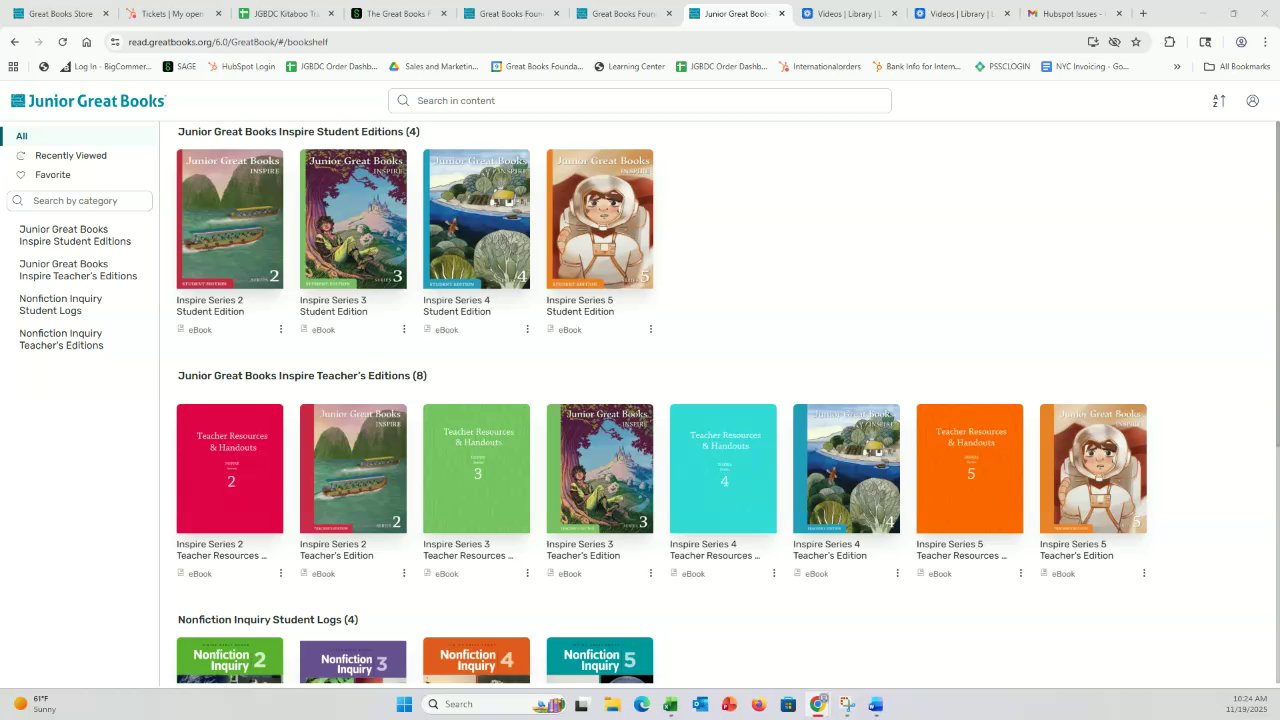Open options for Inspire Series 2 Student Edition
Screen dimensions: 1280x720
[x=281, y=329]
